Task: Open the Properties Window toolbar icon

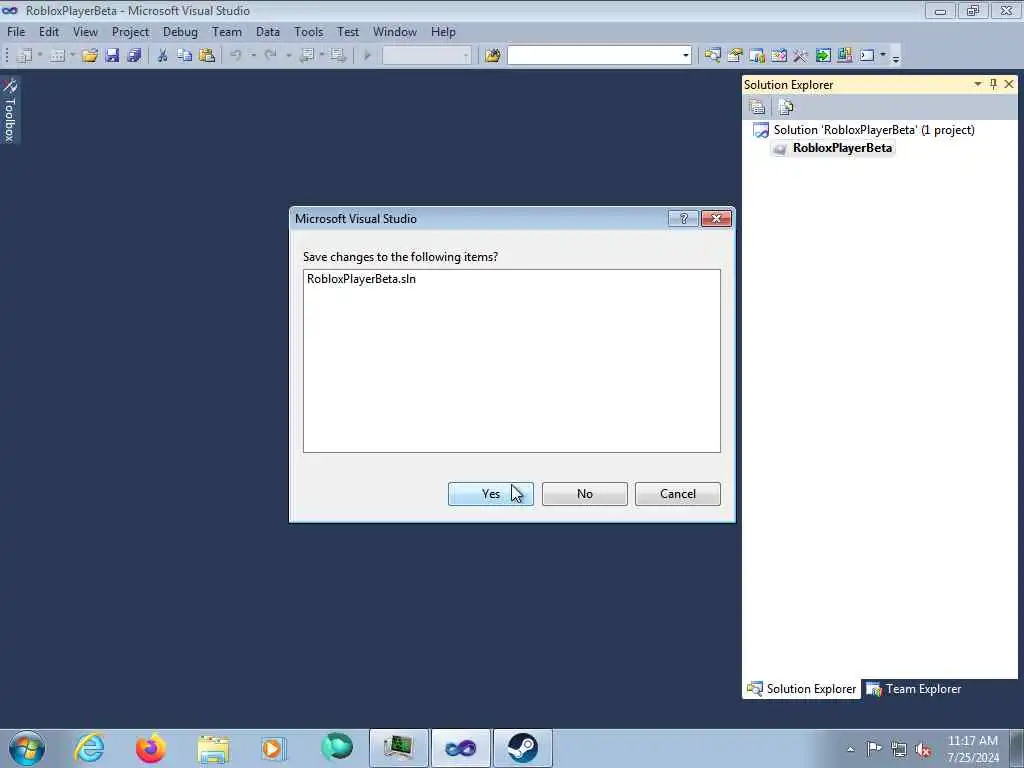Action: pyautogui.click(x=735, y=56)
